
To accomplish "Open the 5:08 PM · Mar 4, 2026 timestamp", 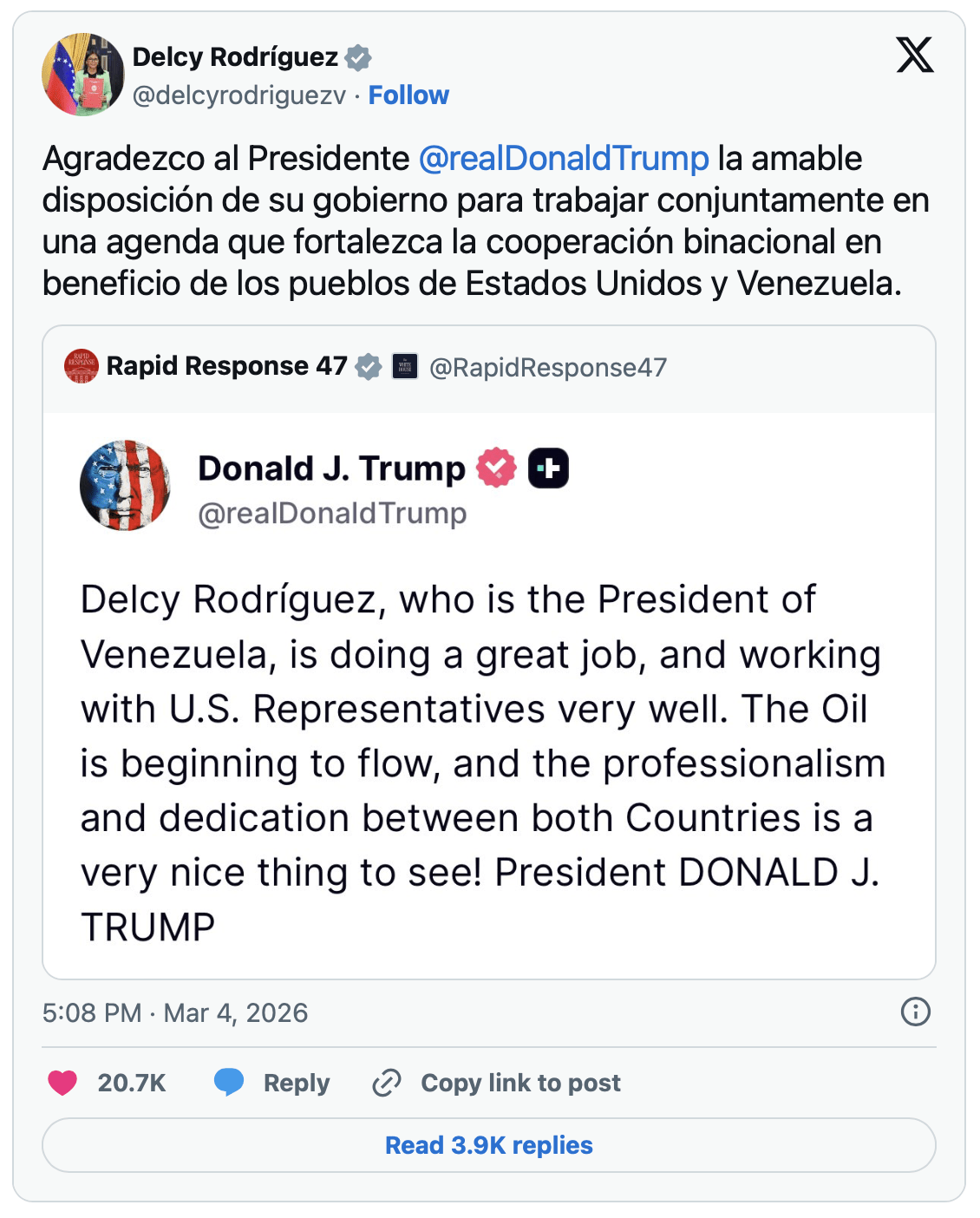I will coord(175,1012).
